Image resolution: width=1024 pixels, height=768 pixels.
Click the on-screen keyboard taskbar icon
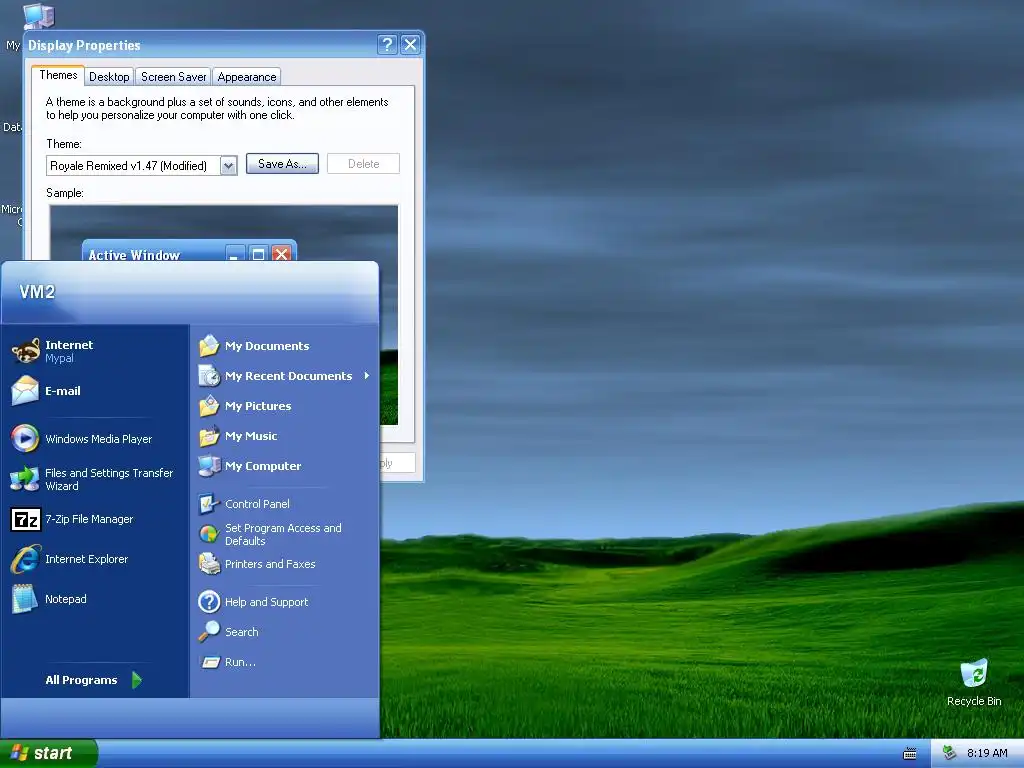[x=909, y=754]
